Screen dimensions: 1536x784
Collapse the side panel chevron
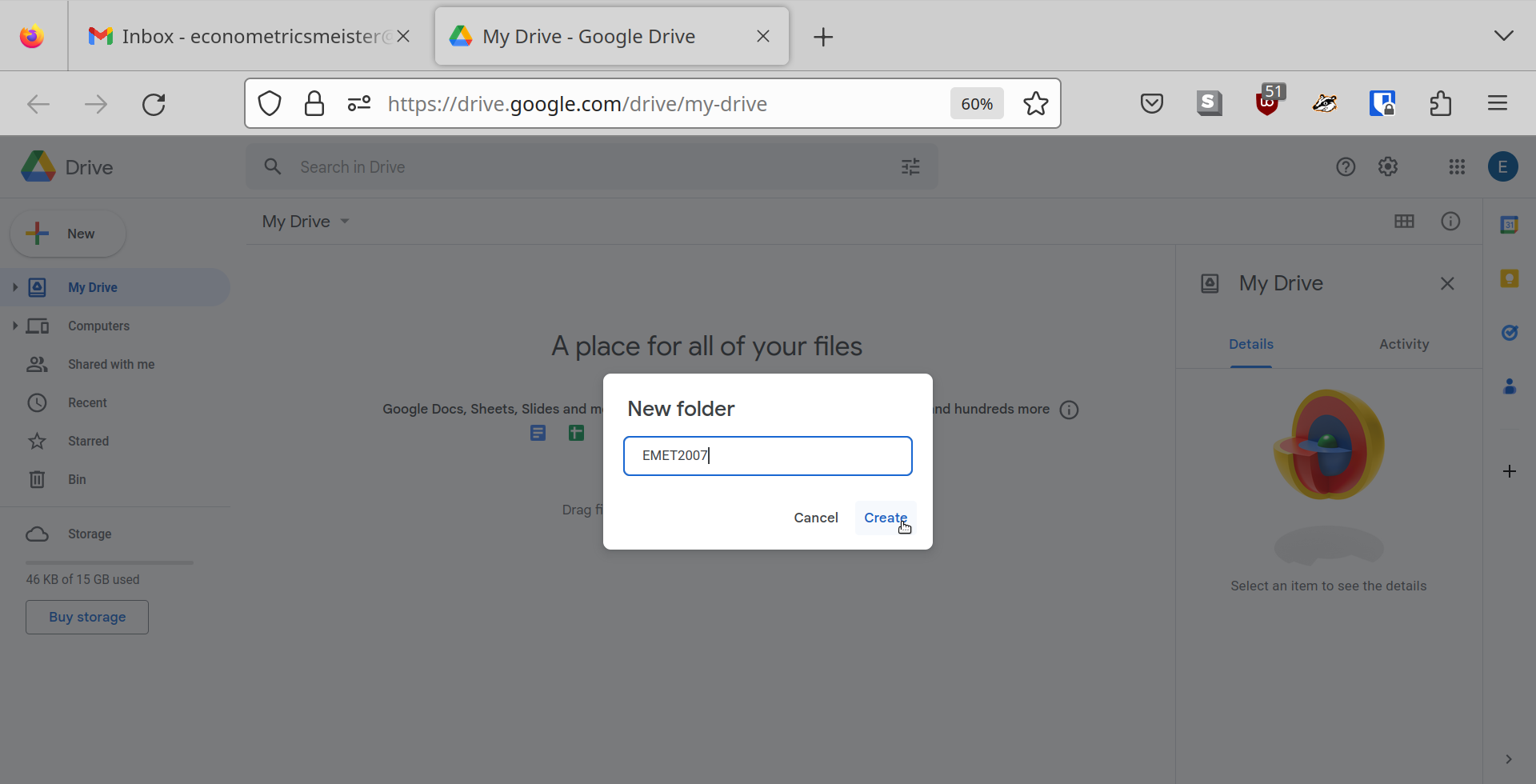pyautogui.click(x=1509, y=759)
